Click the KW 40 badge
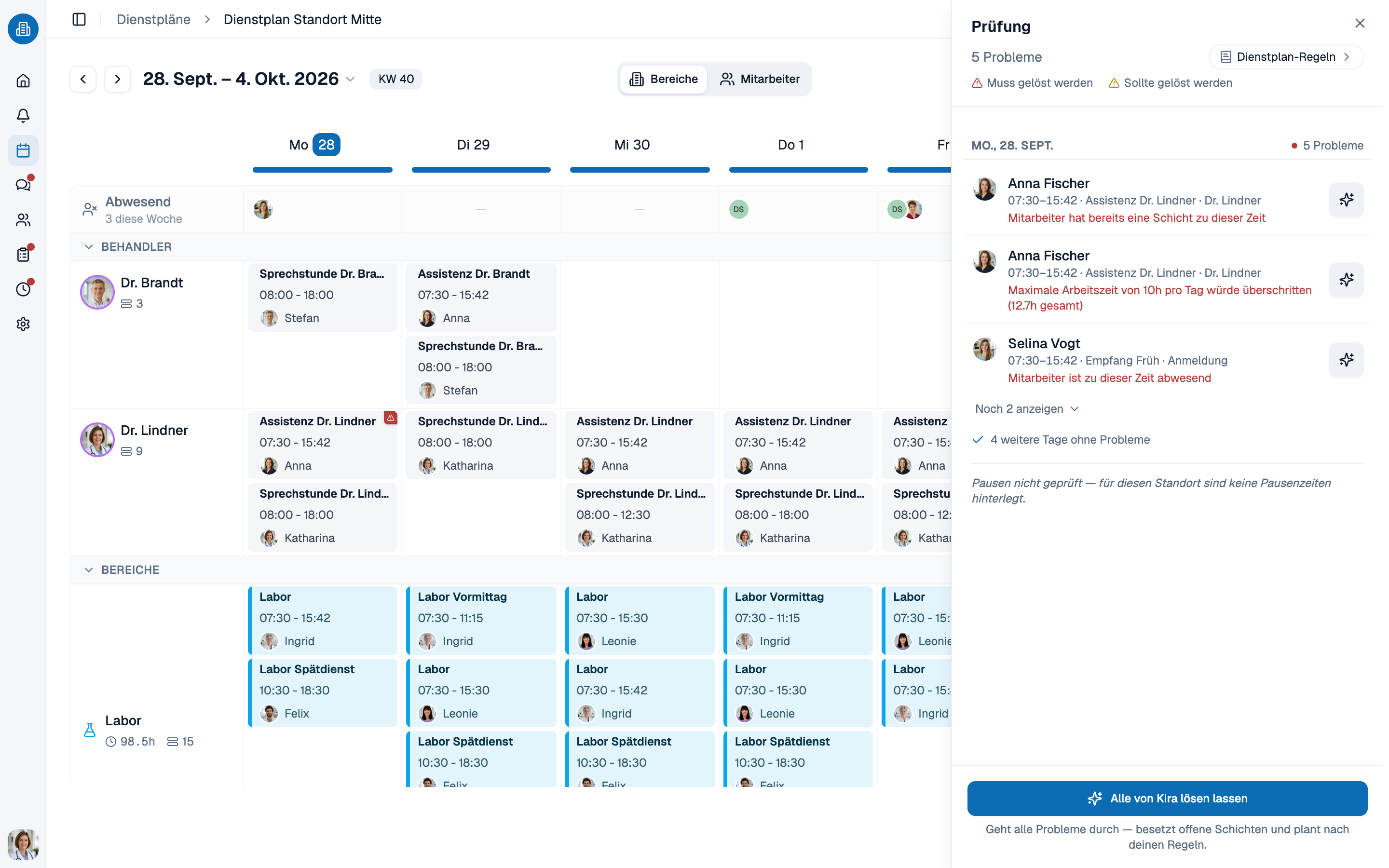This screenshot has width=1389, height=868. (x=396, y=79)
